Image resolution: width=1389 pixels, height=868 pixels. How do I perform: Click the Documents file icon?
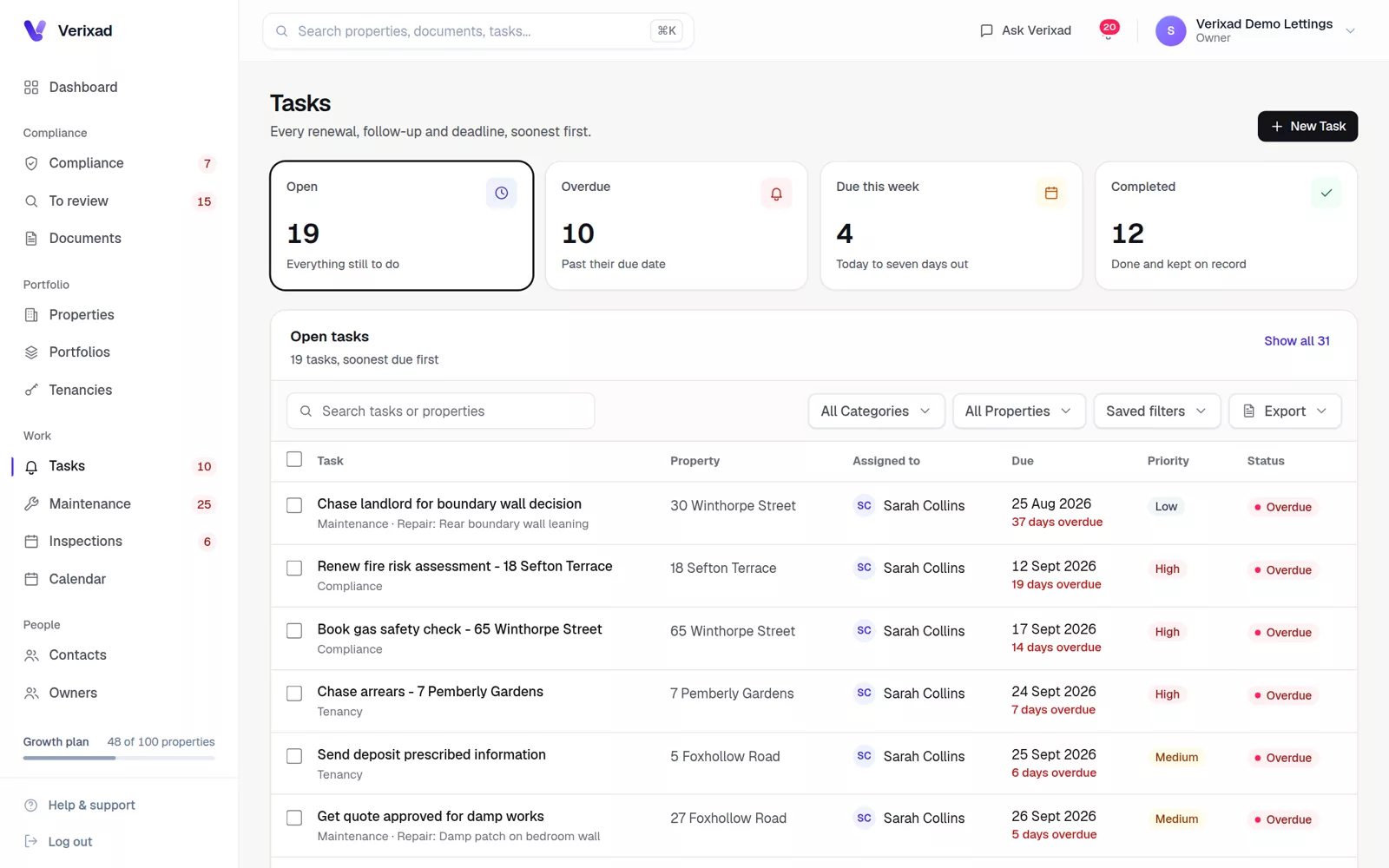click(x=31, y=239)
